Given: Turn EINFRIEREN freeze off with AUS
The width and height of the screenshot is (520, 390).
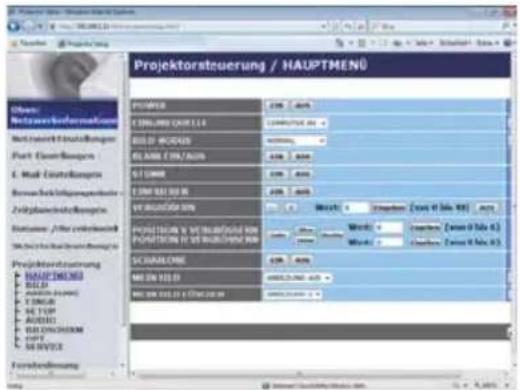Looking at the screenshot, I should coord(302,192).
